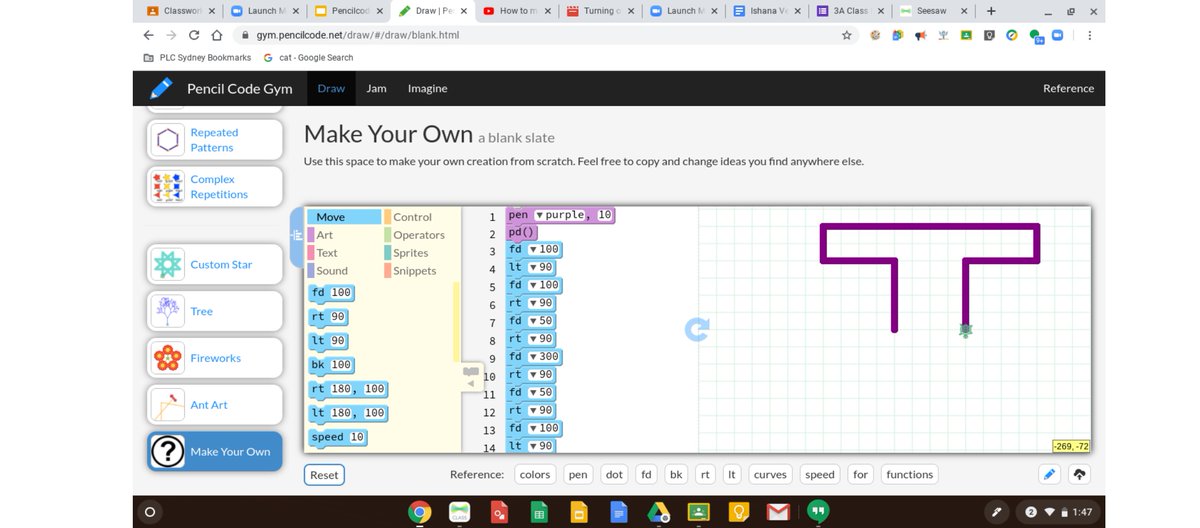Open the dropdown on line 9 fd 300

coord(534,357)
